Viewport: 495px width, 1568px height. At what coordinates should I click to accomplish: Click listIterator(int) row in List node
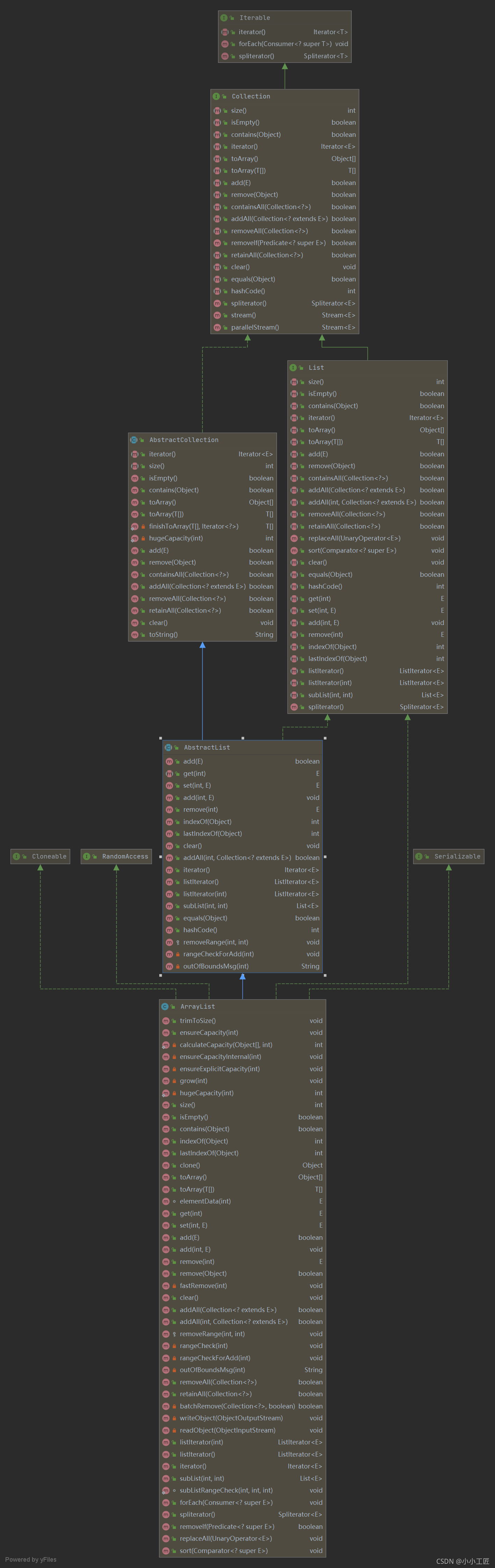368,683
